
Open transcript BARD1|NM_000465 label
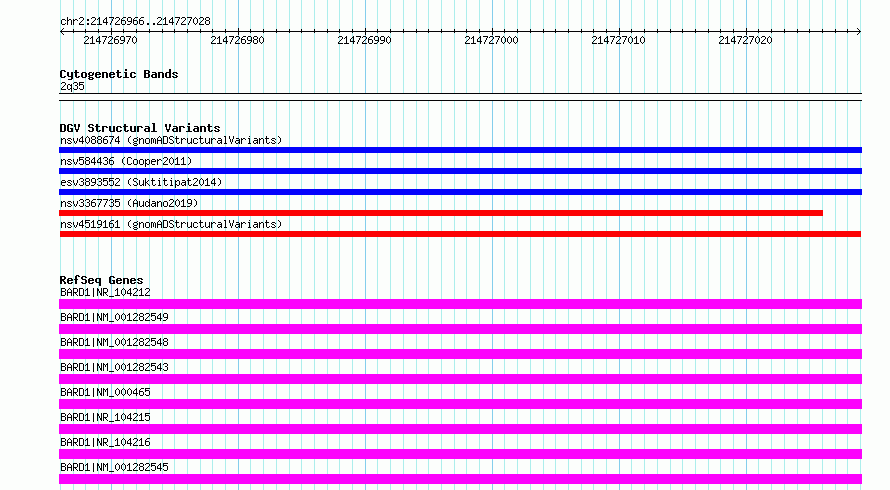105,392
